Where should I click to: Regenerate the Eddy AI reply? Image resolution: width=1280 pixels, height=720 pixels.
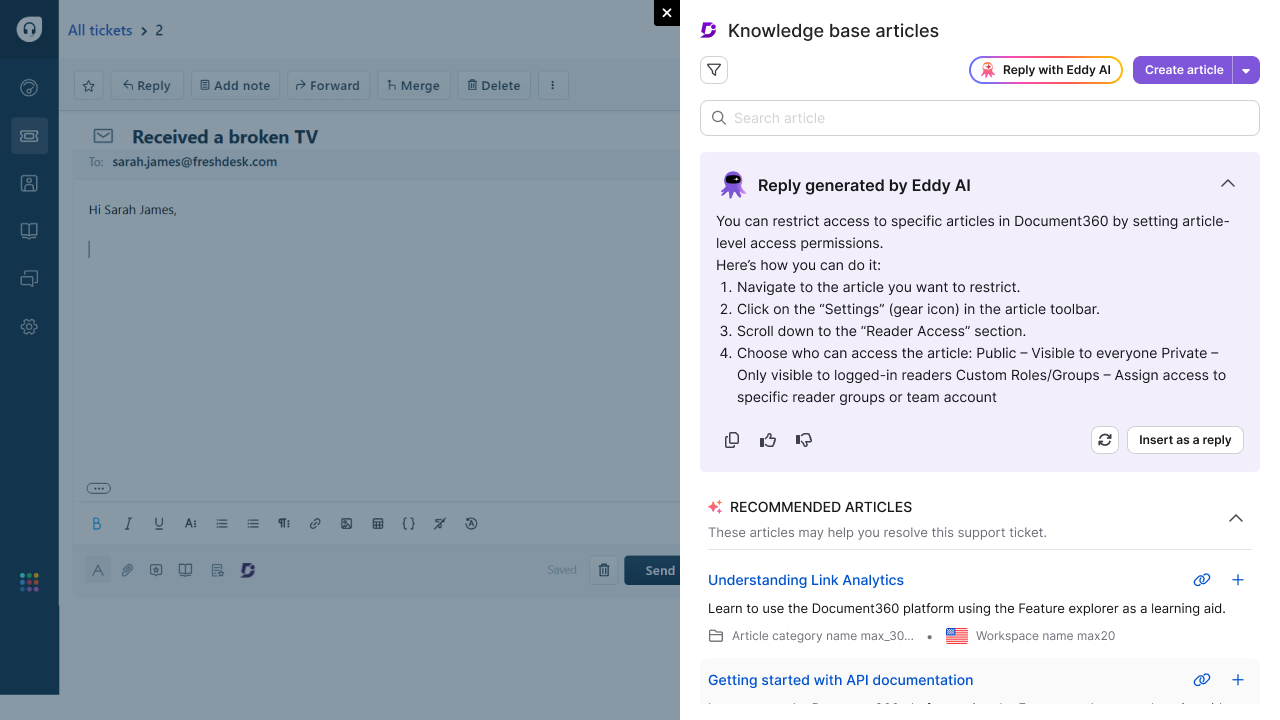[1105, 440]
